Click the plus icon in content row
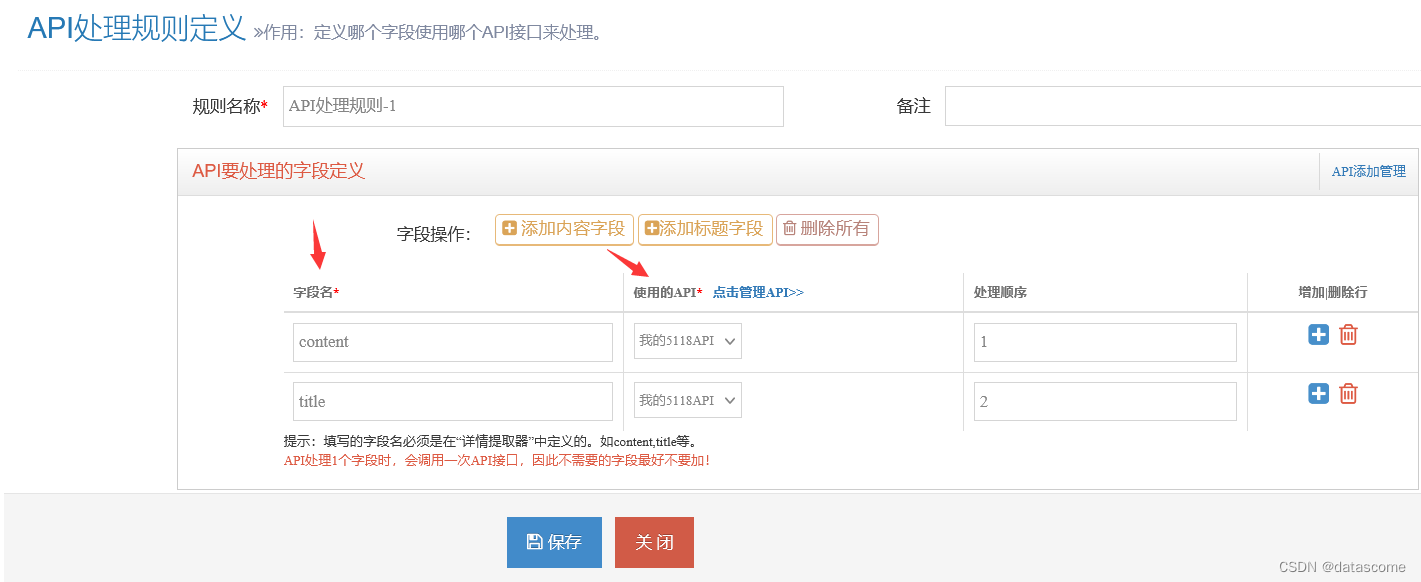Viewport: 1421px width, 582px height. (1318, 335)
